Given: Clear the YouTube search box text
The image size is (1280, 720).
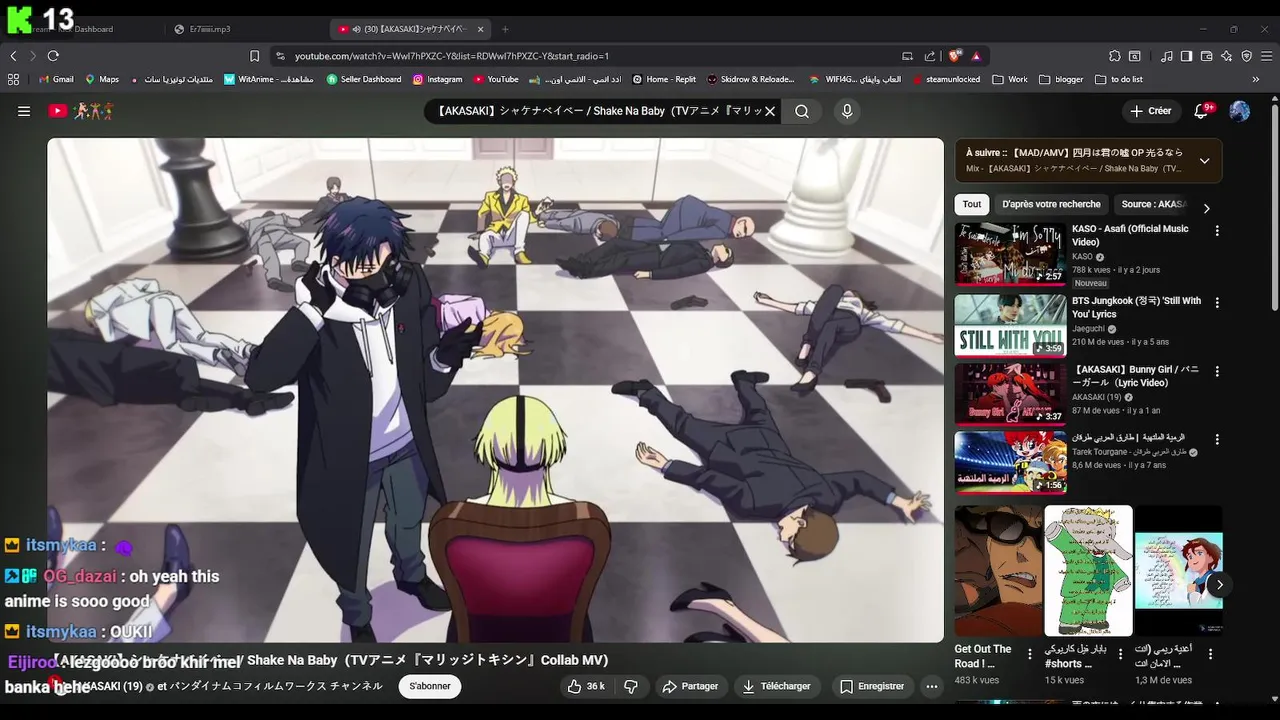Looking at the screenshot, I should tap(770, 111).
